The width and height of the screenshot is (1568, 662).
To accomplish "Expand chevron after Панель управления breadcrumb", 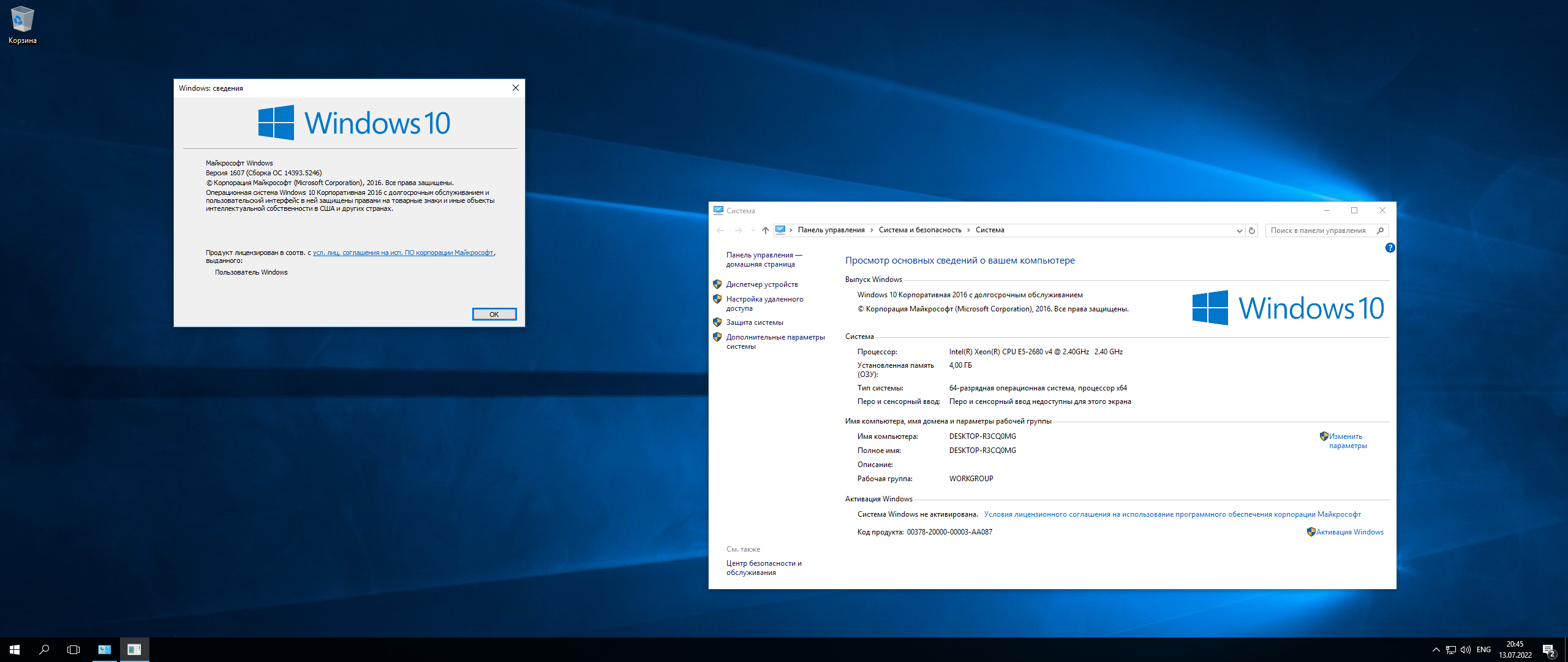I will (872, 230).
